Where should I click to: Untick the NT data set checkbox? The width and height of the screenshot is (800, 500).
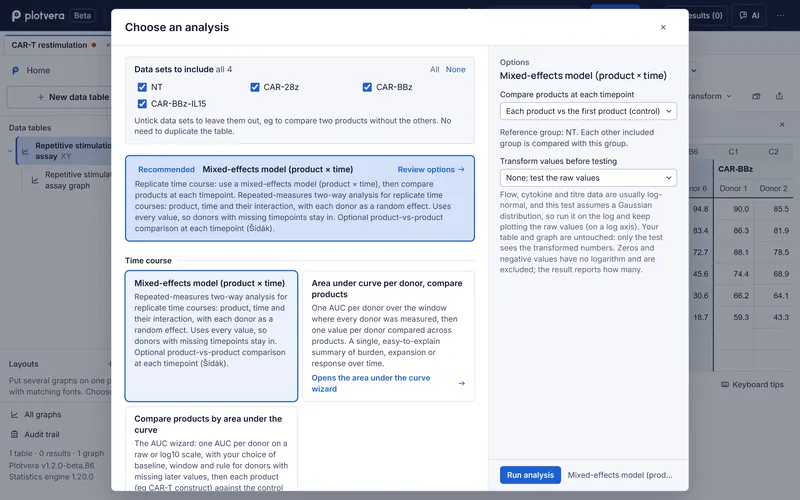tap(142, 87)
